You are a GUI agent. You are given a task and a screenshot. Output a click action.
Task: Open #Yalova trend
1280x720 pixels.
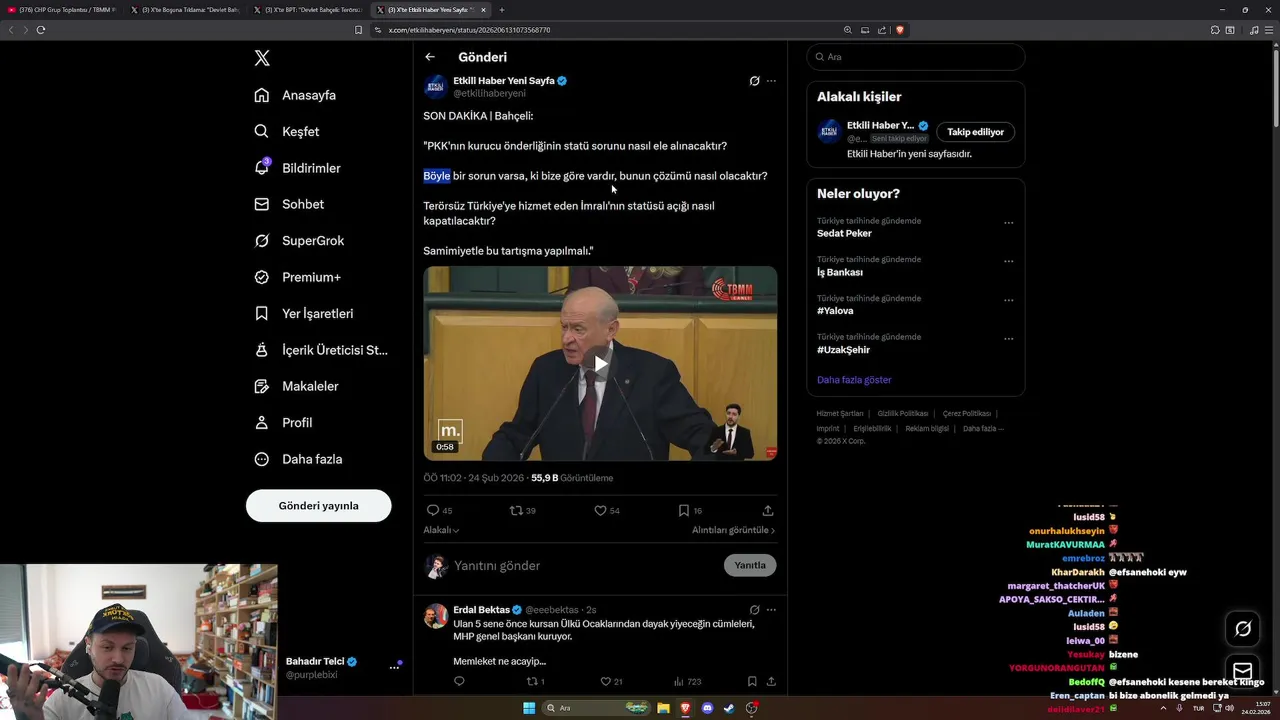[835, 311]
